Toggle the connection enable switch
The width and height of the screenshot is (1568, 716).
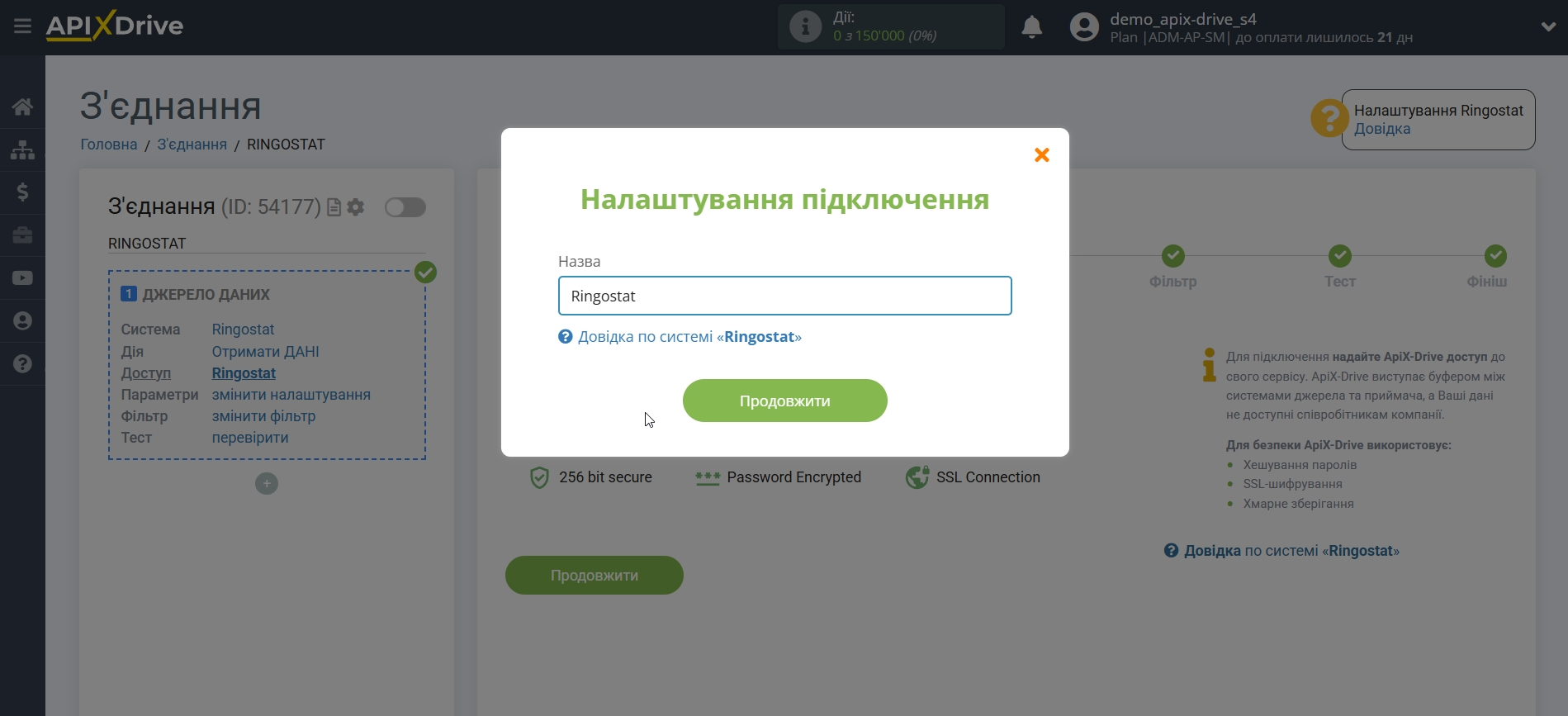405,207
